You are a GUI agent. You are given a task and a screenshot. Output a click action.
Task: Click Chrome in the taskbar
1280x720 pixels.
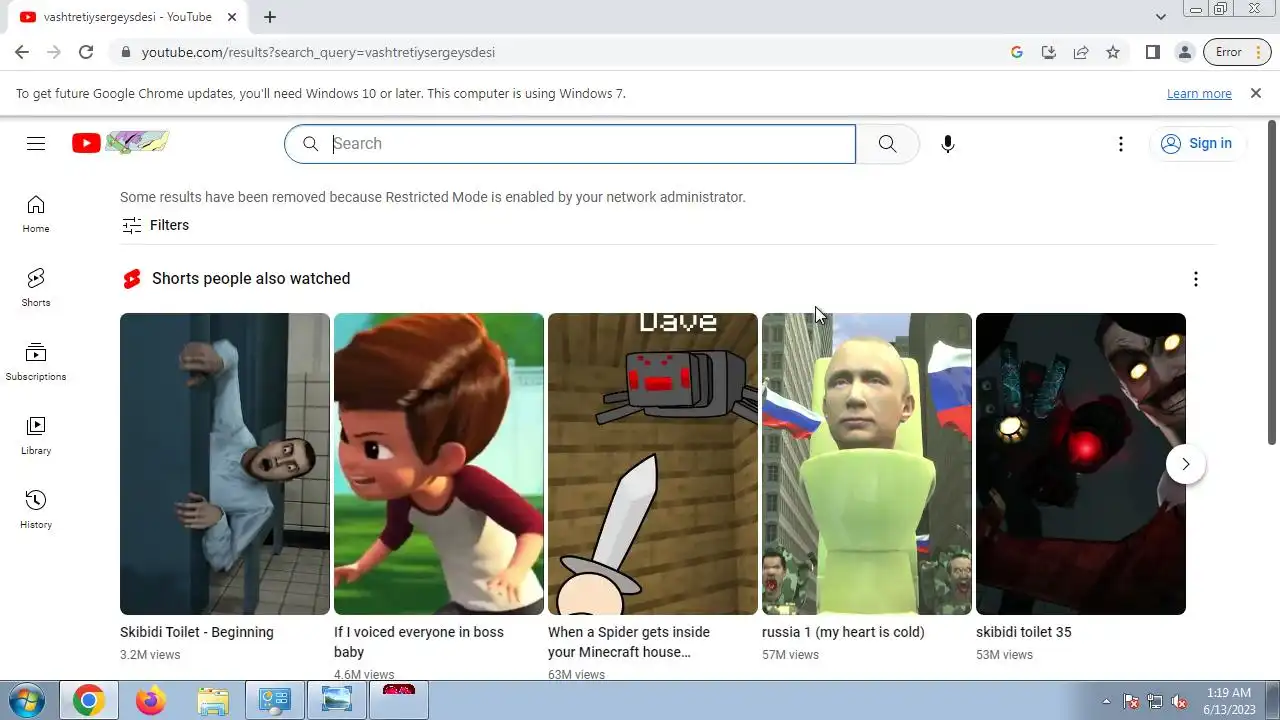point(88,701)
